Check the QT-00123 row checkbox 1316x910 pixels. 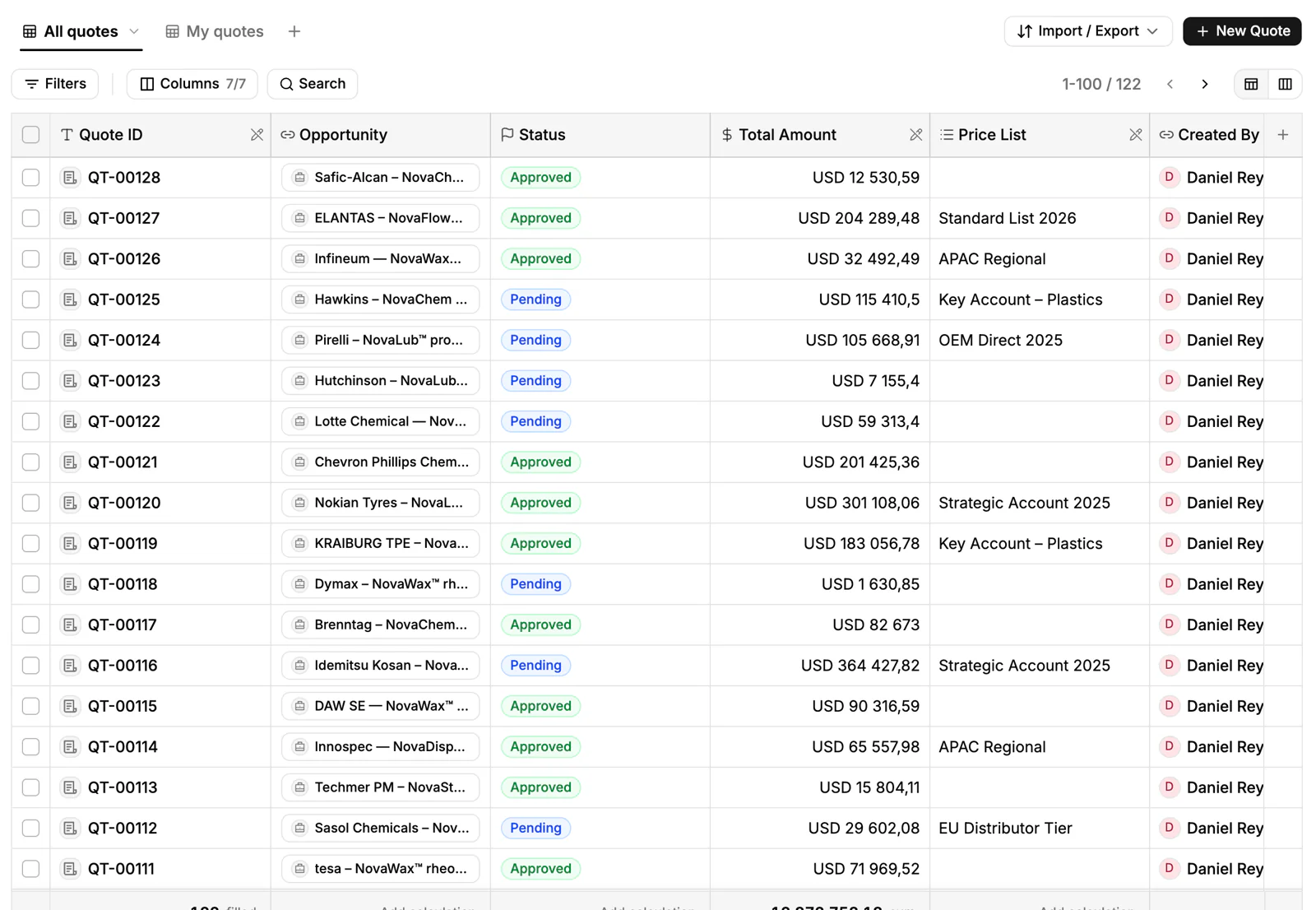click(31, 381)
